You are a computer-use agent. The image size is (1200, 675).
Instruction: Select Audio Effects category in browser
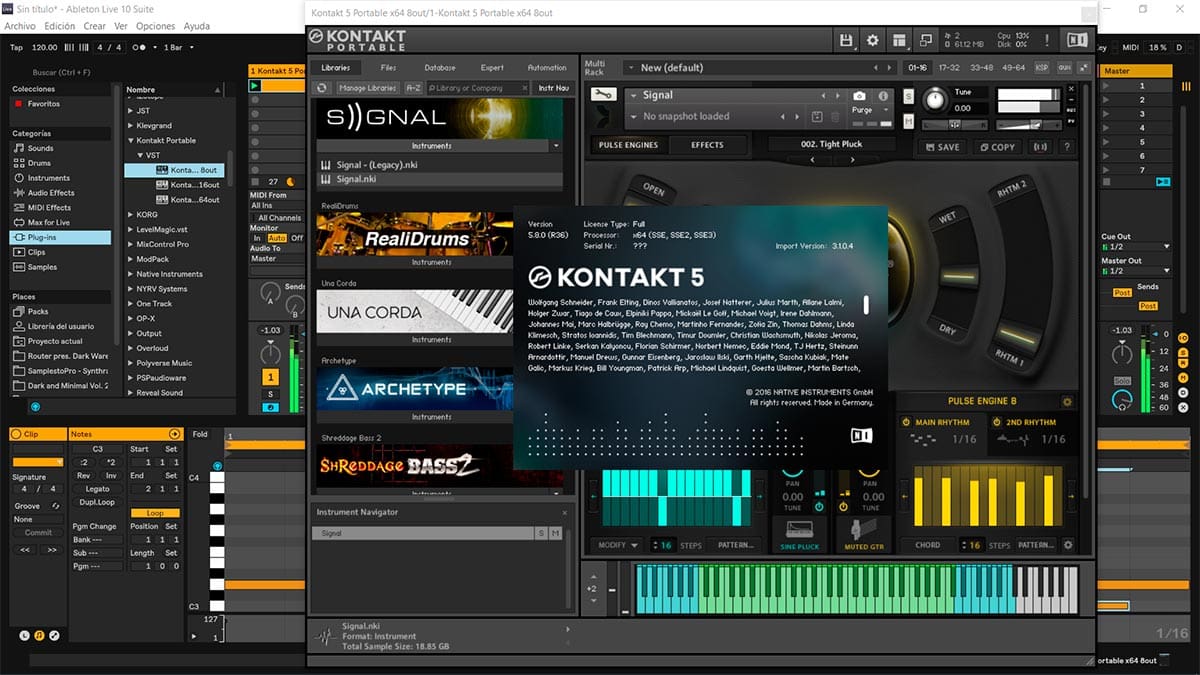pos(50,193)
